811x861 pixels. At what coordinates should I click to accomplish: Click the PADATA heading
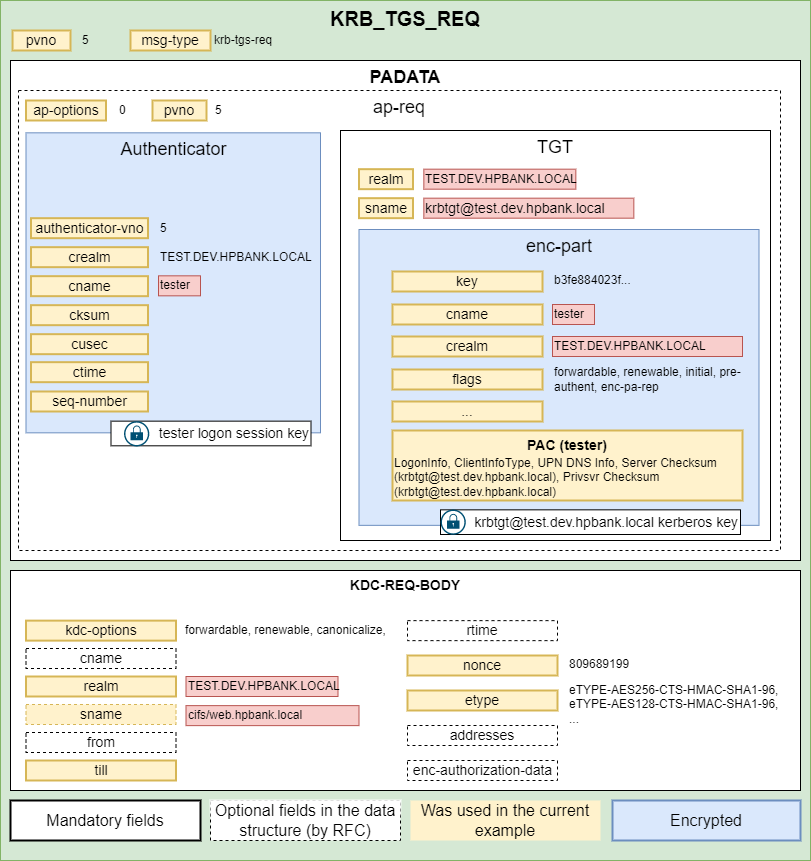pos(405,77)
